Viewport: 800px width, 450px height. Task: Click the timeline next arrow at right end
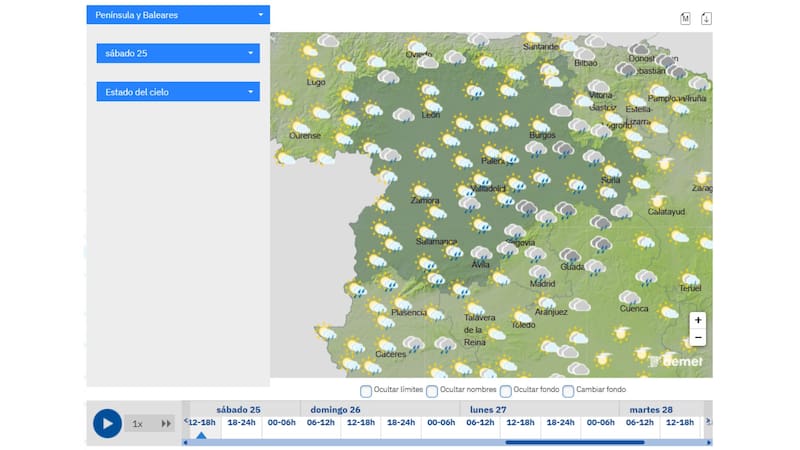click(x=708, y=421)
